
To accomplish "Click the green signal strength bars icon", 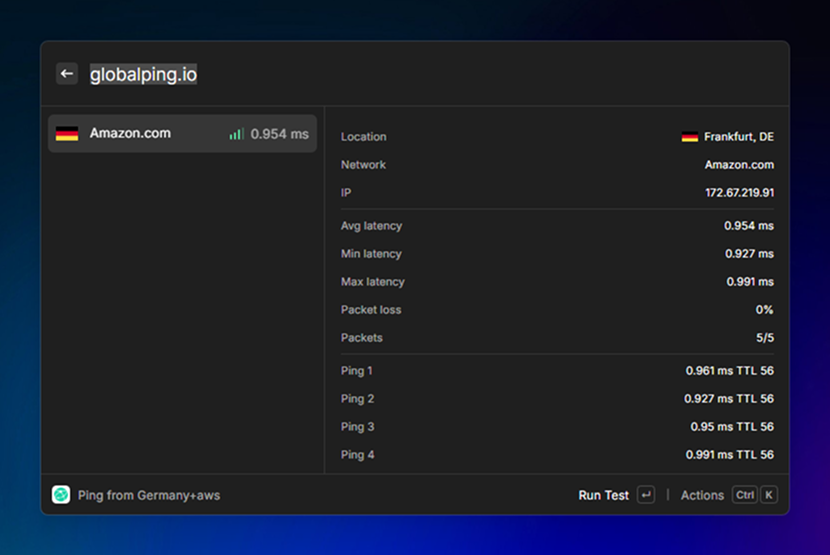I will [x=236, y=134].
